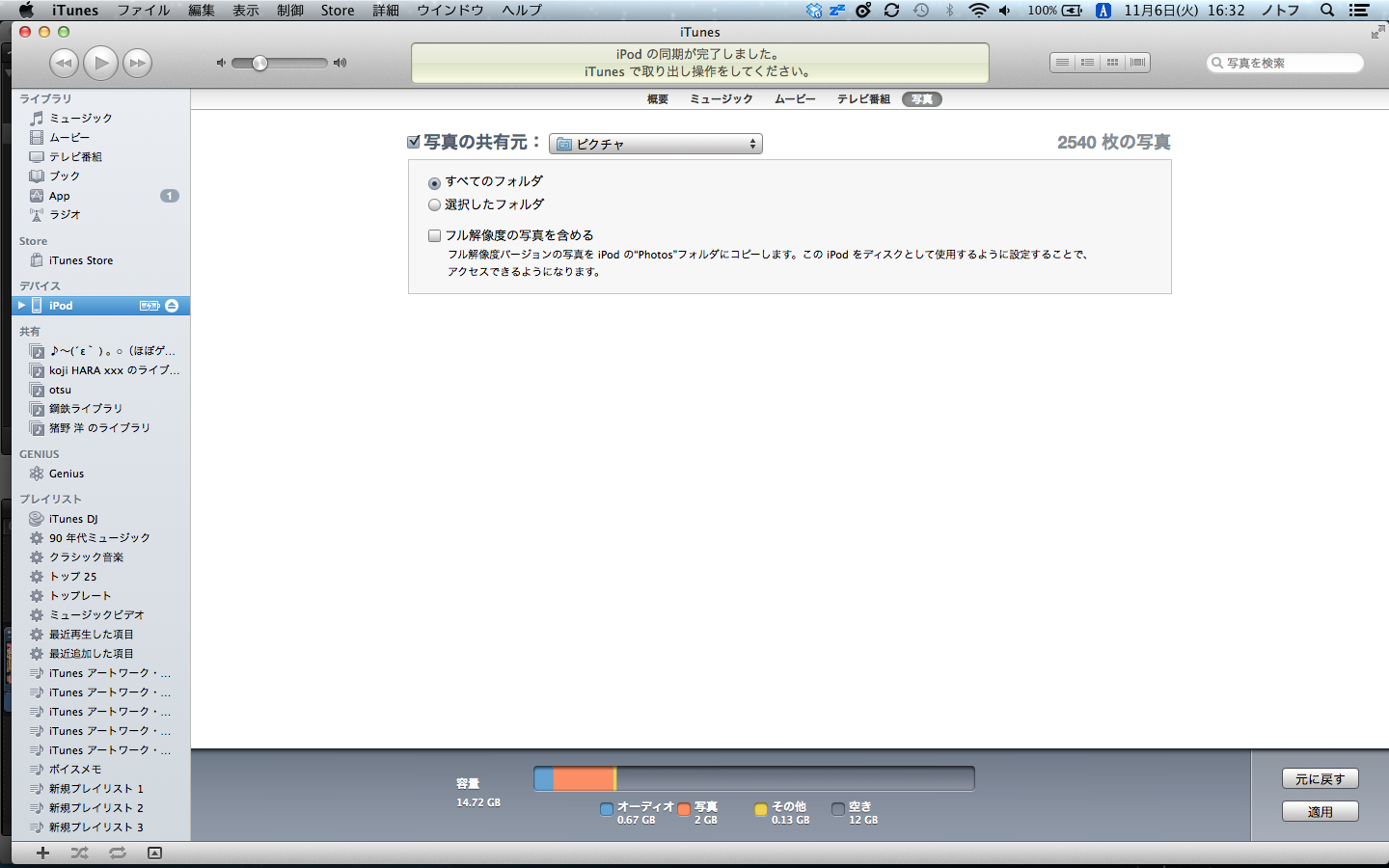
Task: Open the ピクチャ source folder dropdown
Action: (x=656, y=144)
